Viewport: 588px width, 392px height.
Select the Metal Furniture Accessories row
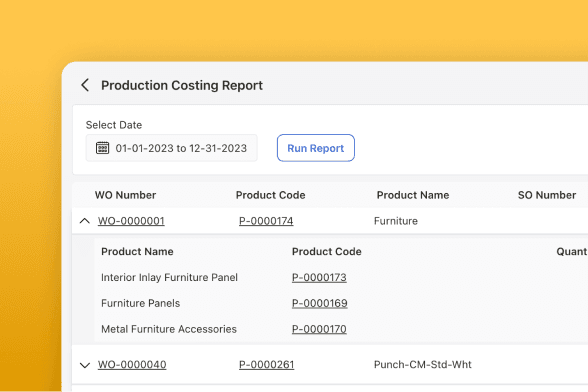(x=341, y=329)
